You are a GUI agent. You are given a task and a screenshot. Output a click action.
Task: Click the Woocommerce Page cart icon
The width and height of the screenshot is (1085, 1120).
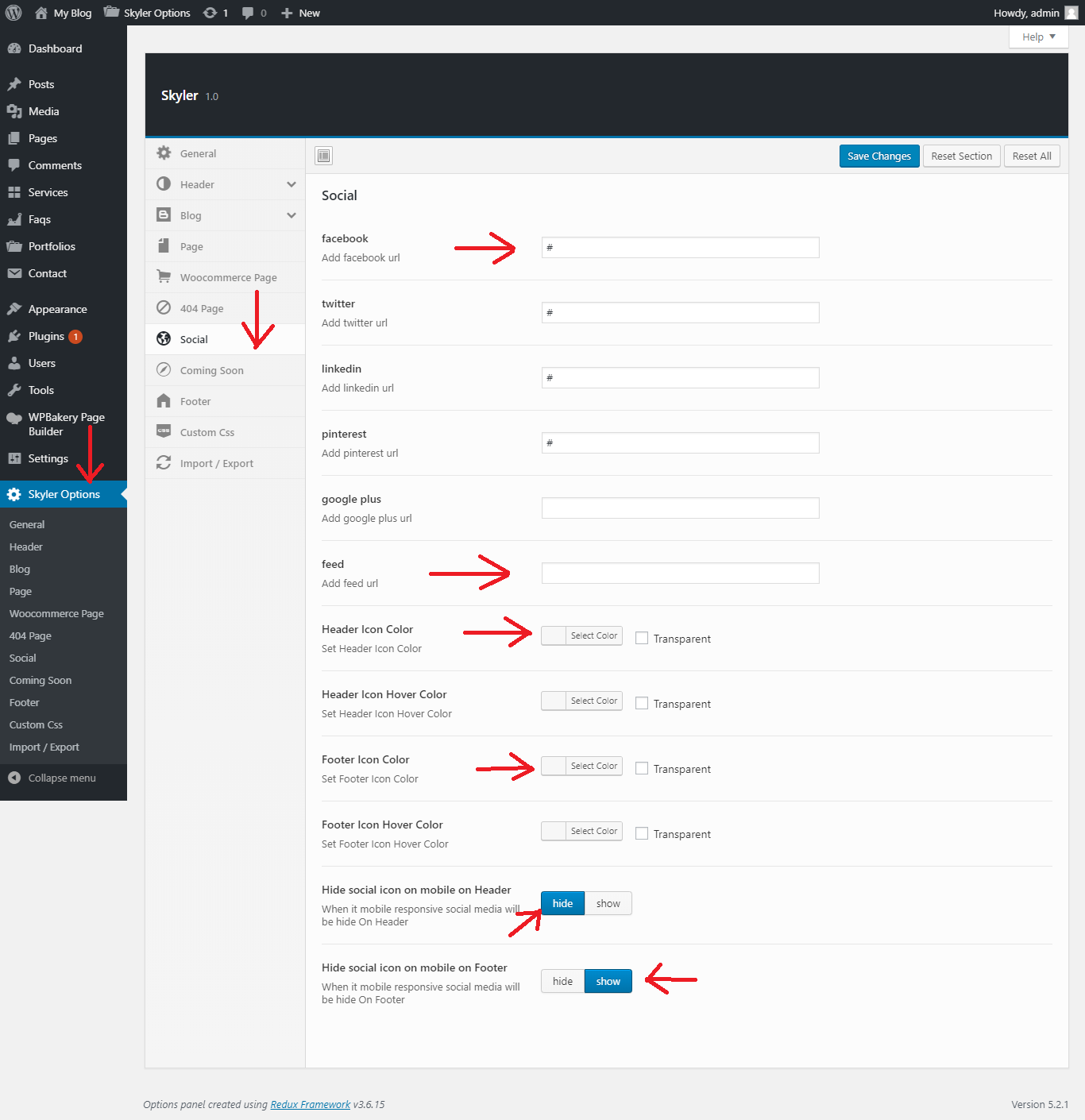coord(164,276)
